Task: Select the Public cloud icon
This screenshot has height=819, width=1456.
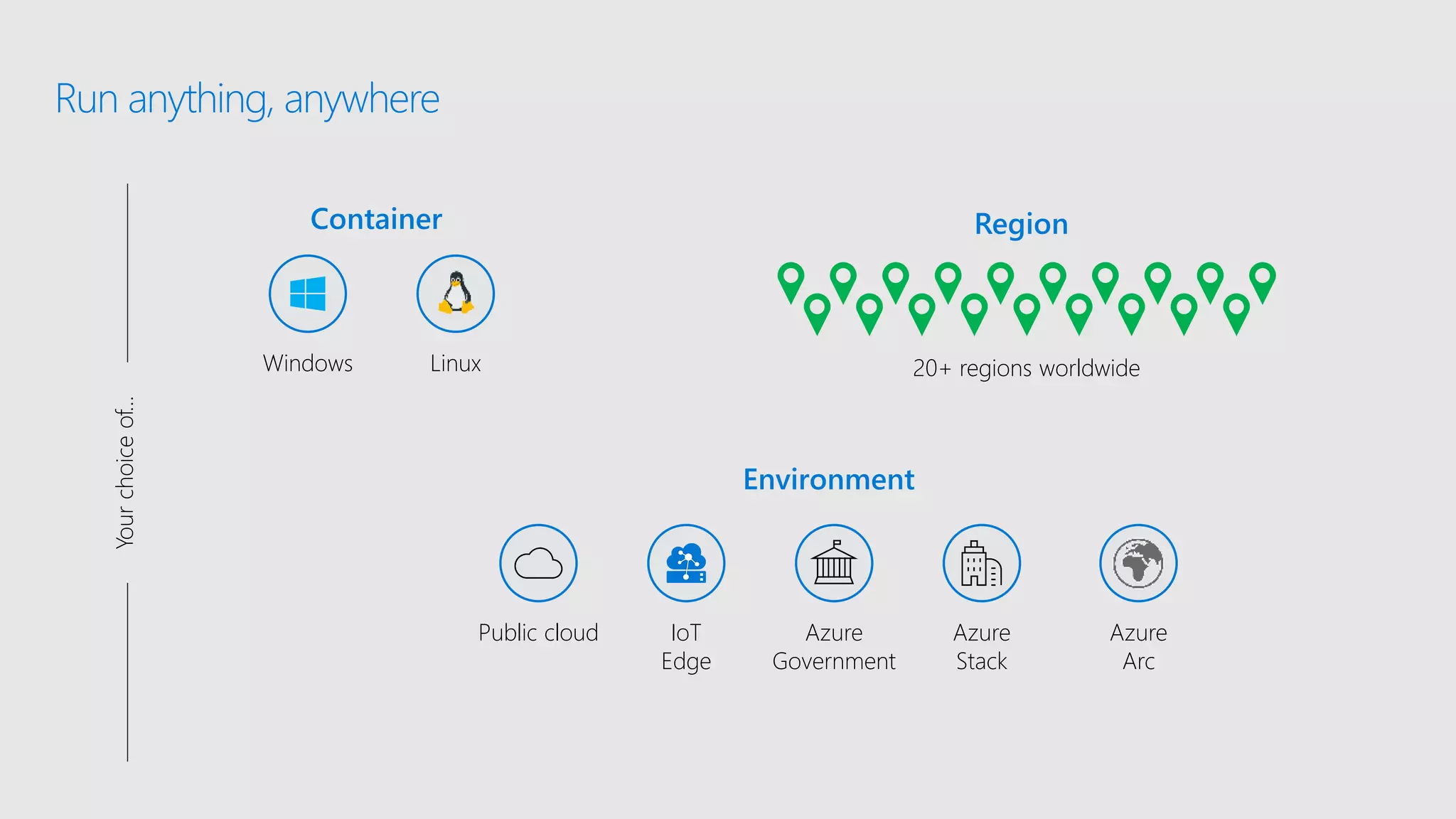Action: 538,563
